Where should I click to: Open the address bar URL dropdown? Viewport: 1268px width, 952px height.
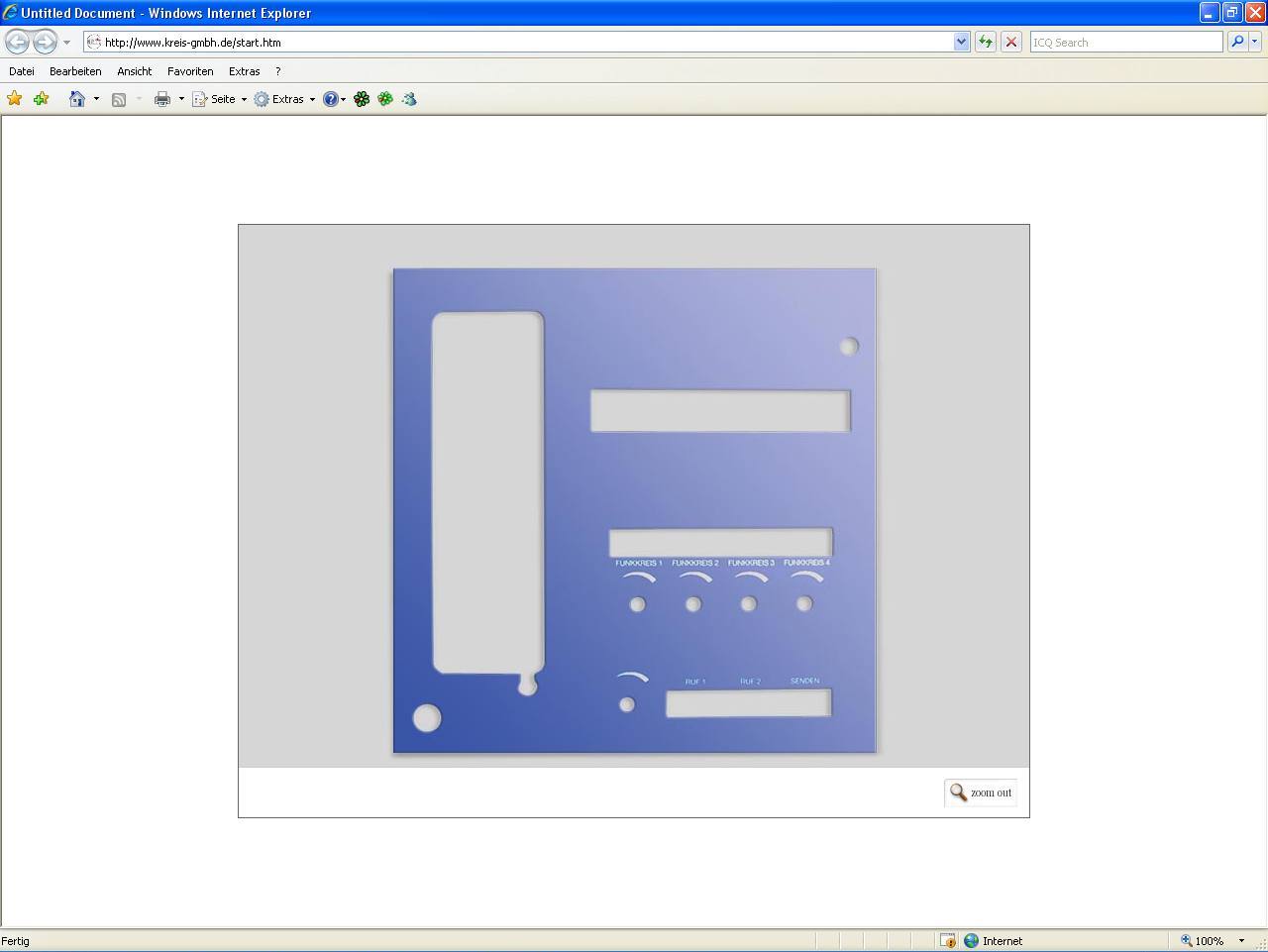961,42
